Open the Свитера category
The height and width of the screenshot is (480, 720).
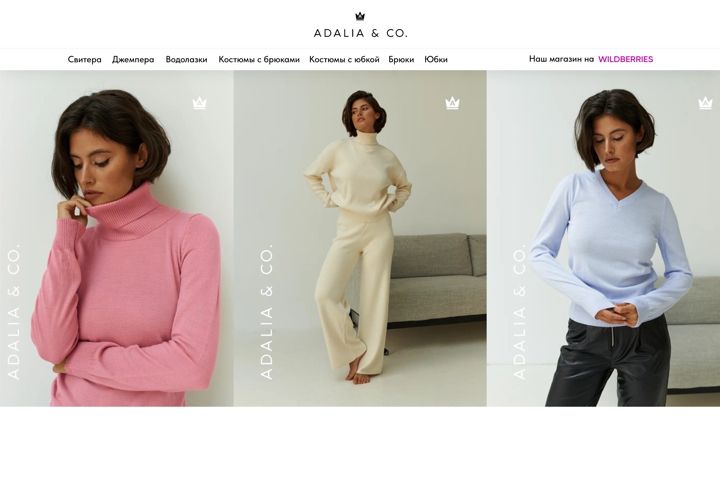(84, 59)
